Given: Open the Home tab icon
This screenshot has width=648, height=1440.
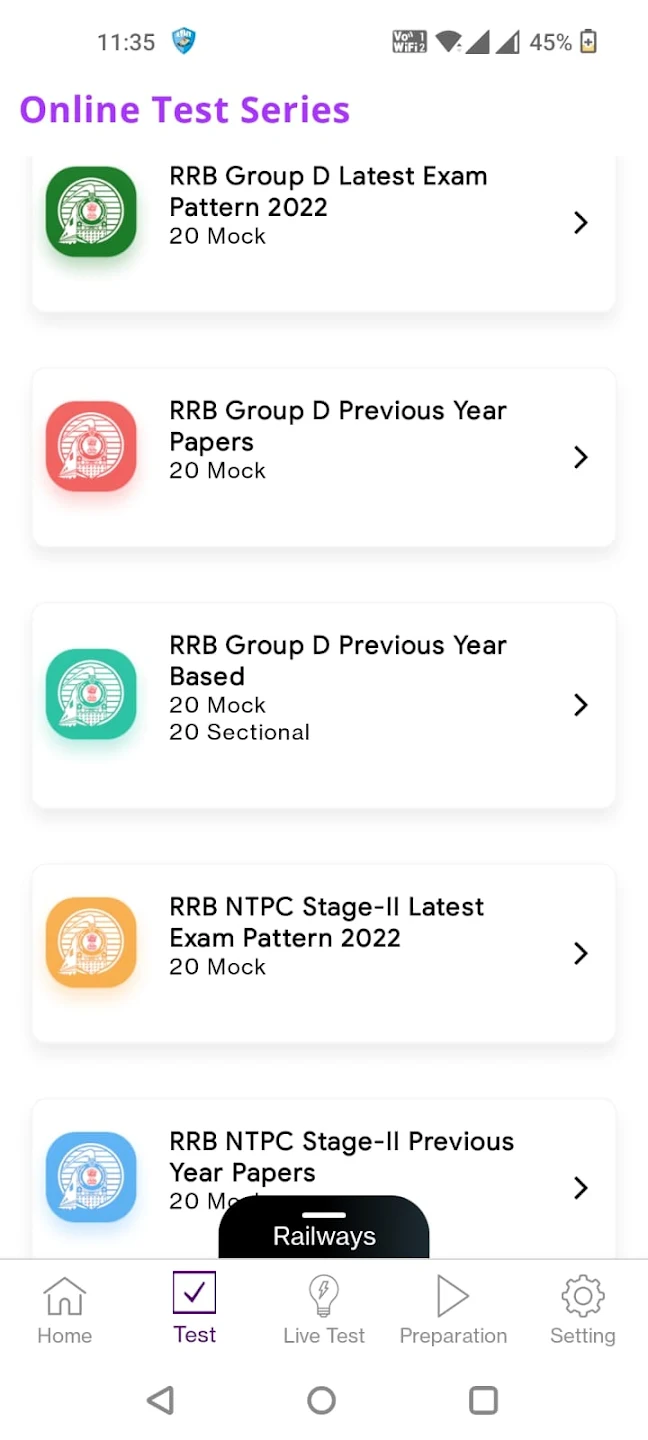Looking at the screenshot, I should 65,1296.
